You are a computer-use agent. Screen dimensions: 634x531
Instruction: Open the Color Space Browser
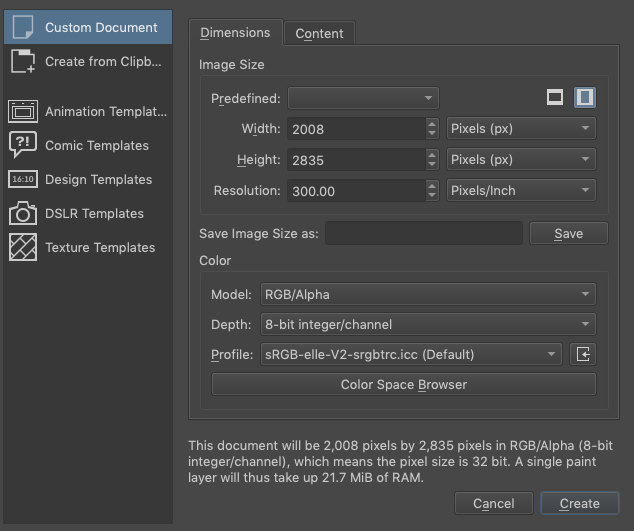(x=403, y=384)
